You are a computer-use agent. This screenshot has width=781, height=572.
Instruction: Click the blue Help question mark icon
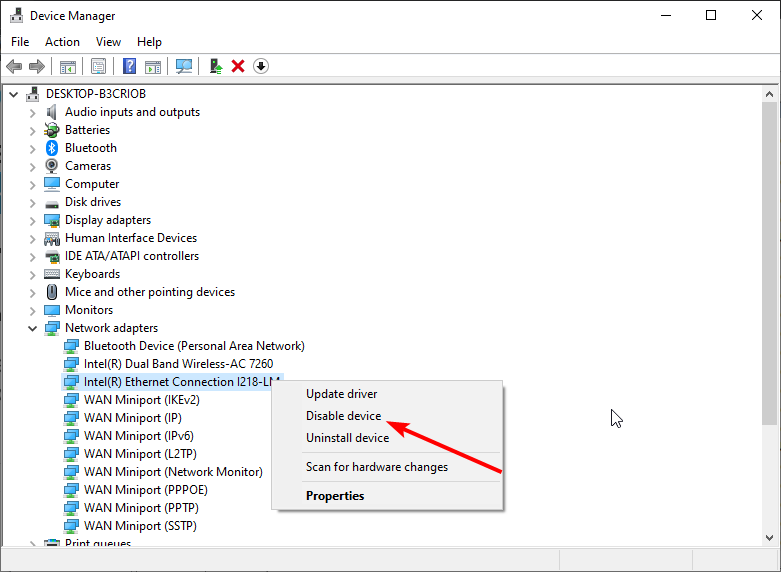click(130, 66)
